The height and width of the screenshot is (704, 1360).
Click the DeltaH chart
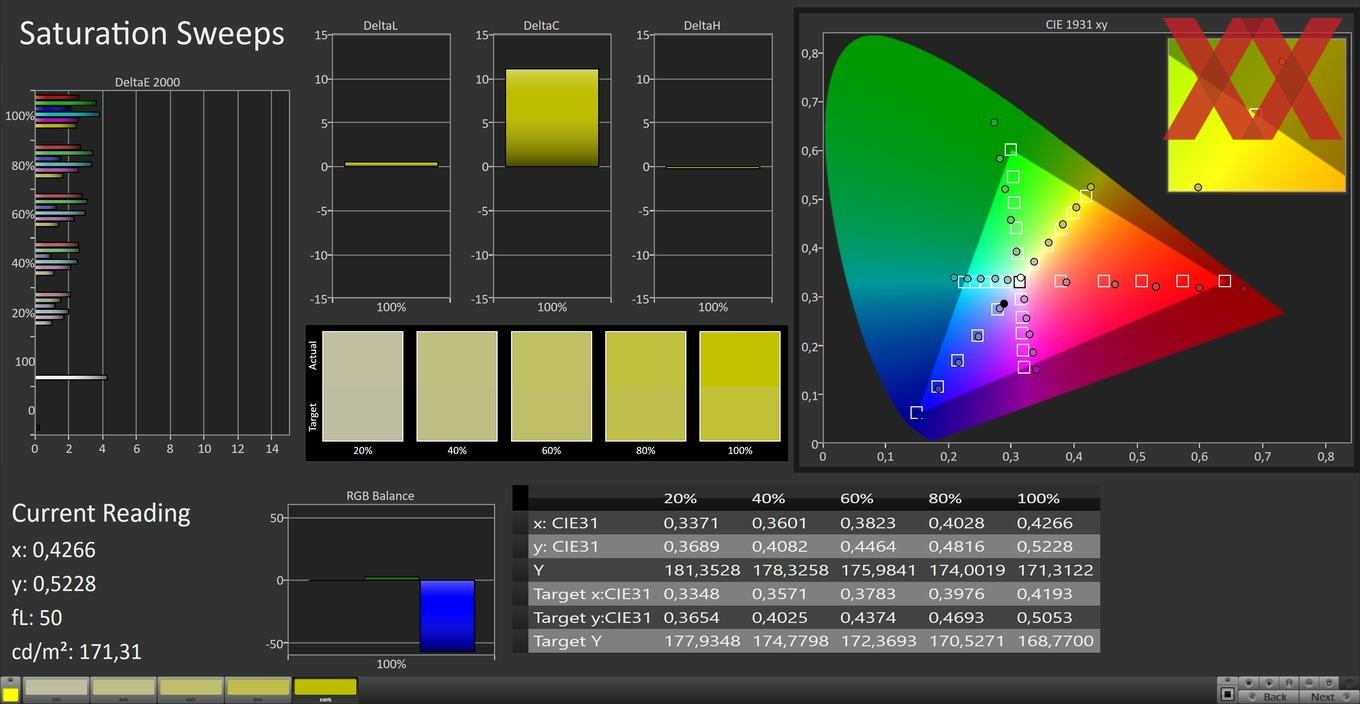712,167
